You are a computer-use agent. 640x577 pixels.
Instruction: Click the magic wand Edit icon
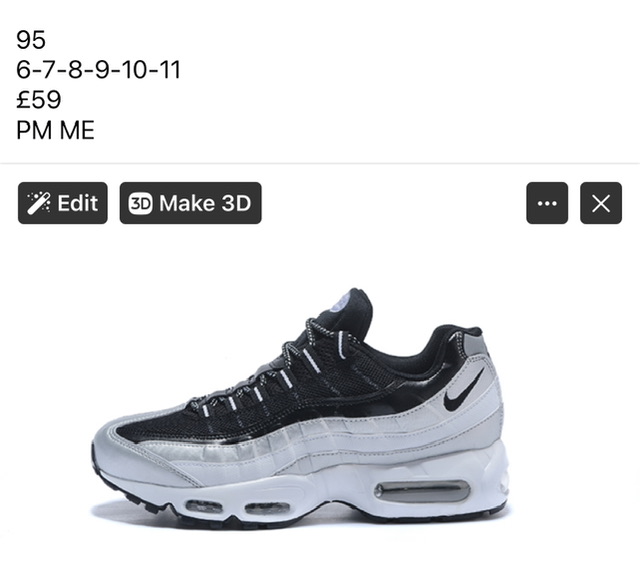39,203
